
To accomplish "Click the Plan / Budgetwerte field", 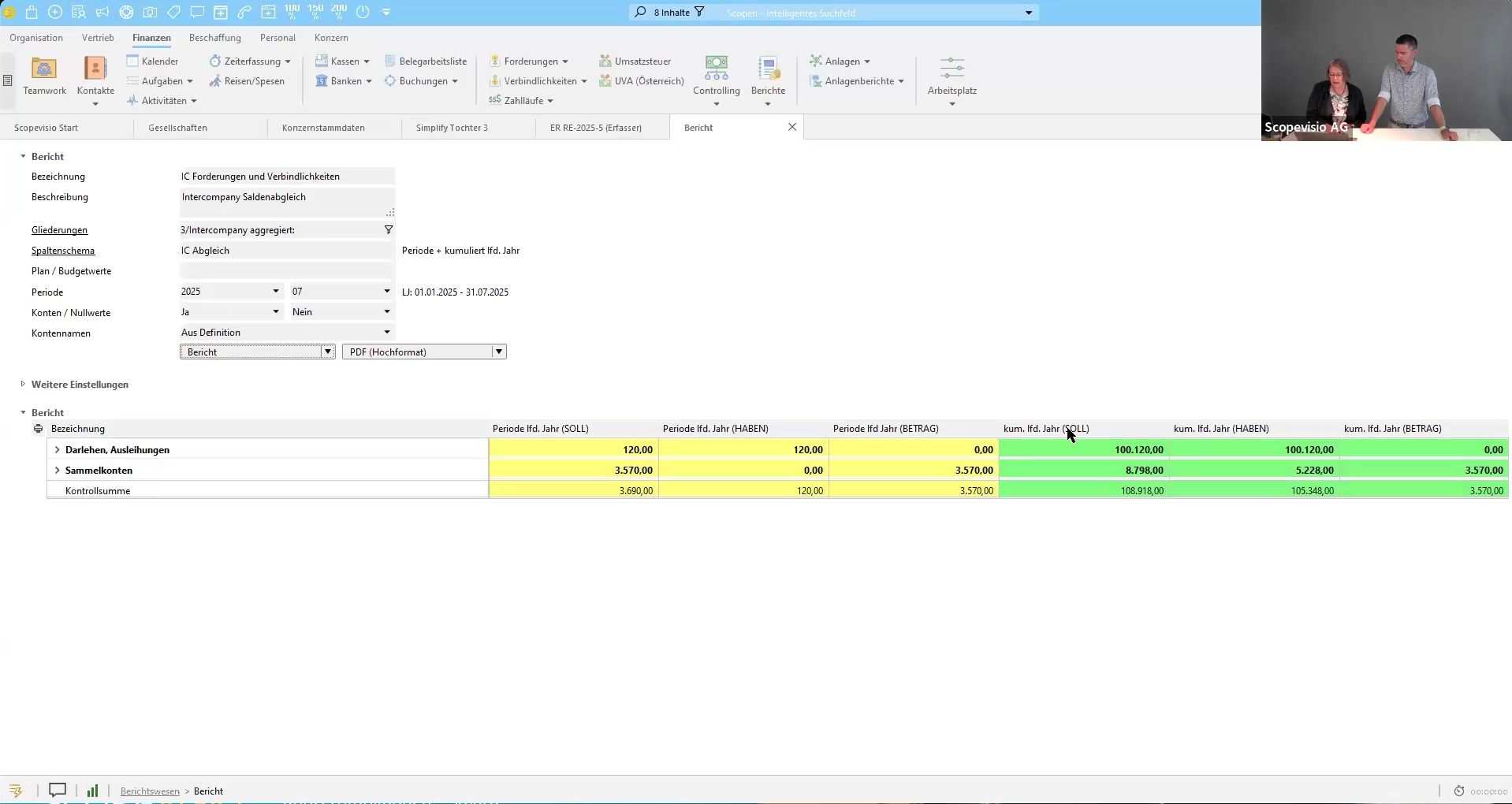I will [287, 271].
